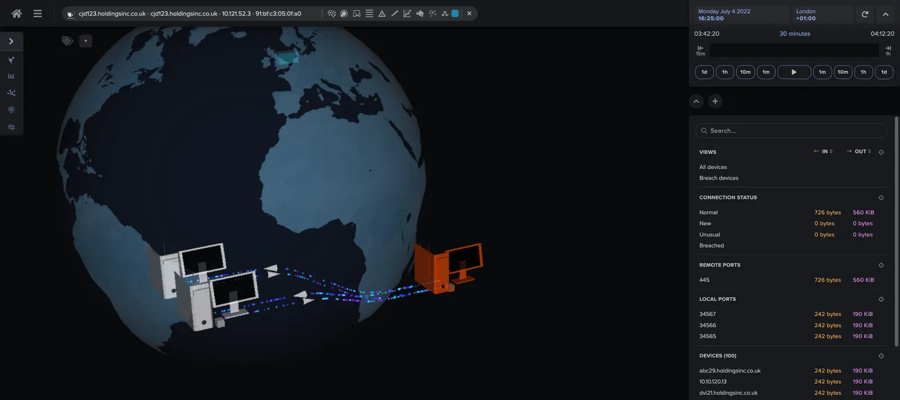Viewport: 900px width, 400px height.
Task: Step back 1d using leftmost button
Action: click(704, 72)
